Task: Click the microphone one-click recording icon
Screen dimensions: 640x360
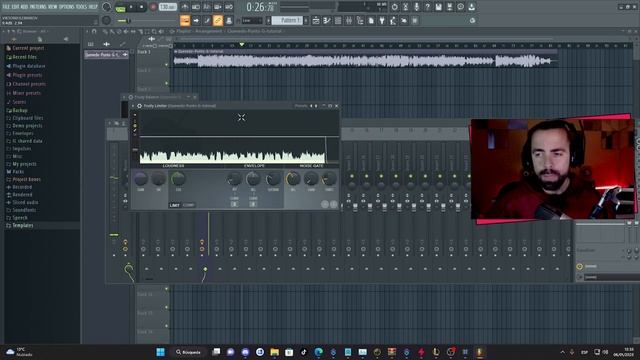Action: 416,7
